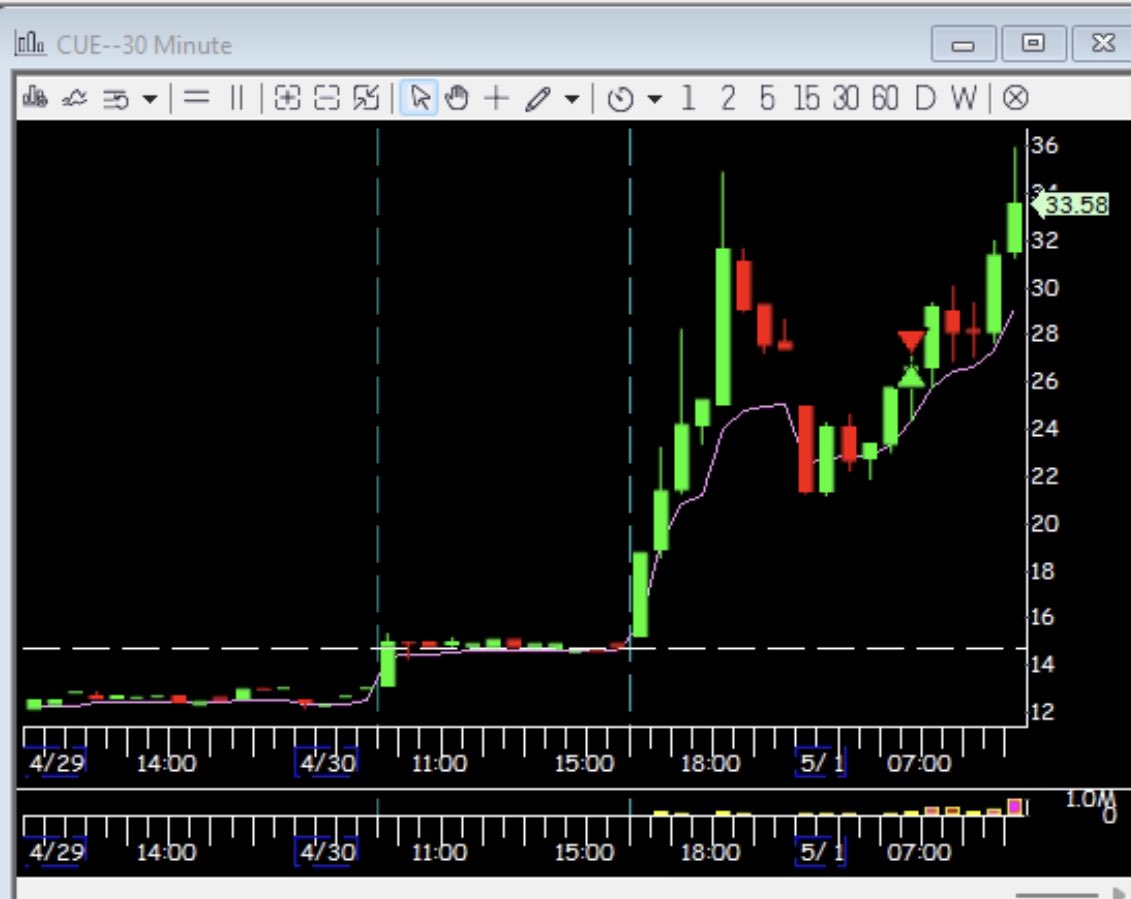The height and width of the screenshot is (899, 1131).
Task: Switch to 30 minute timeframe
Action: tap(845, 97)
